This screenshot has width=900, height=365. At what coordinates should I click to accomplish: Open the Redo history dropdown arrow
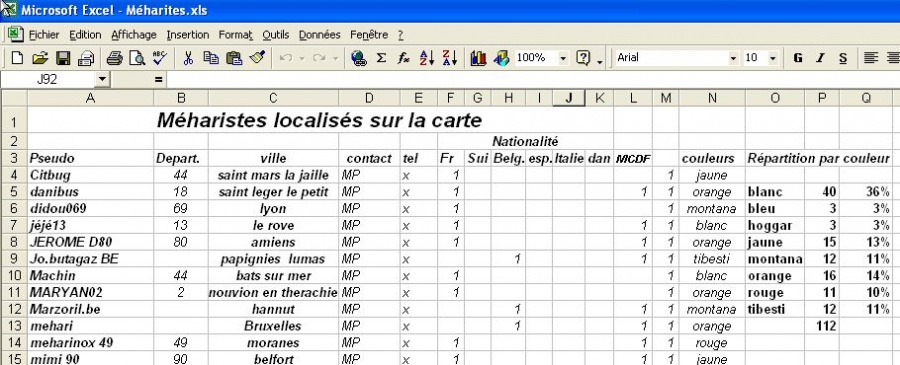click(x=335, y=58)
